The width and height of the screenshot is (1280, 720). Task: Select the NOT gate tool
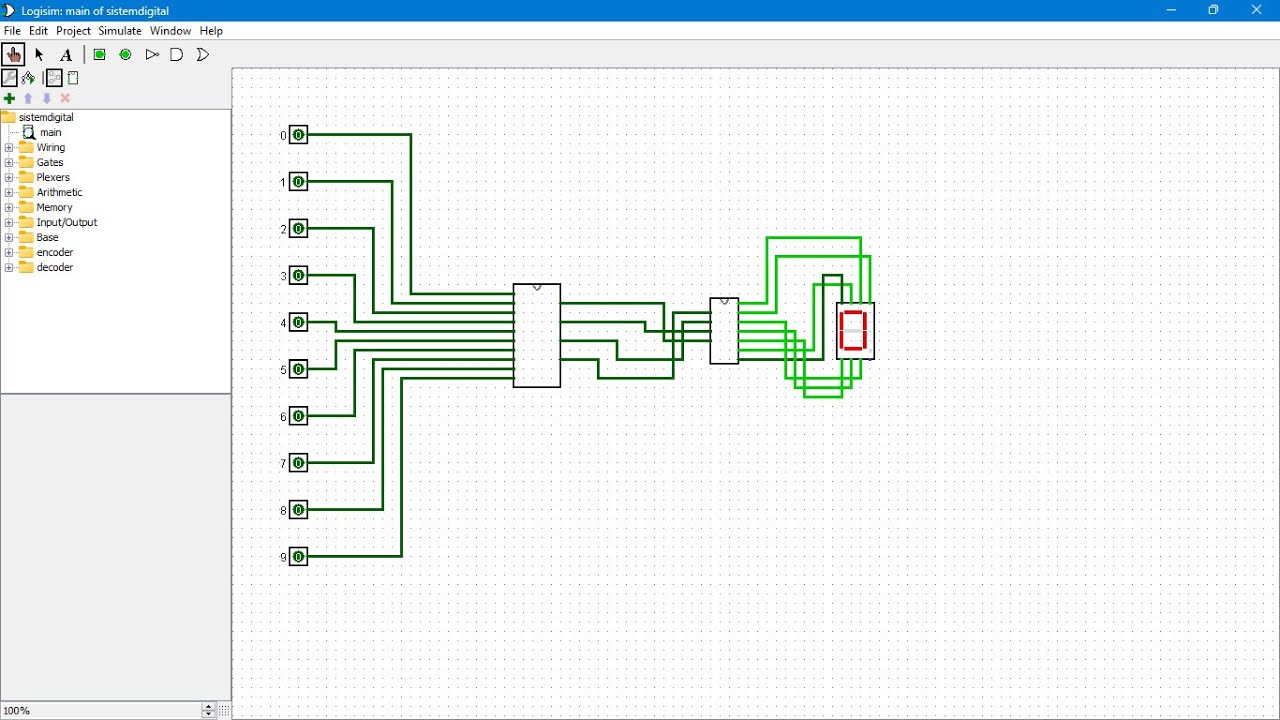tap(152, 55)
